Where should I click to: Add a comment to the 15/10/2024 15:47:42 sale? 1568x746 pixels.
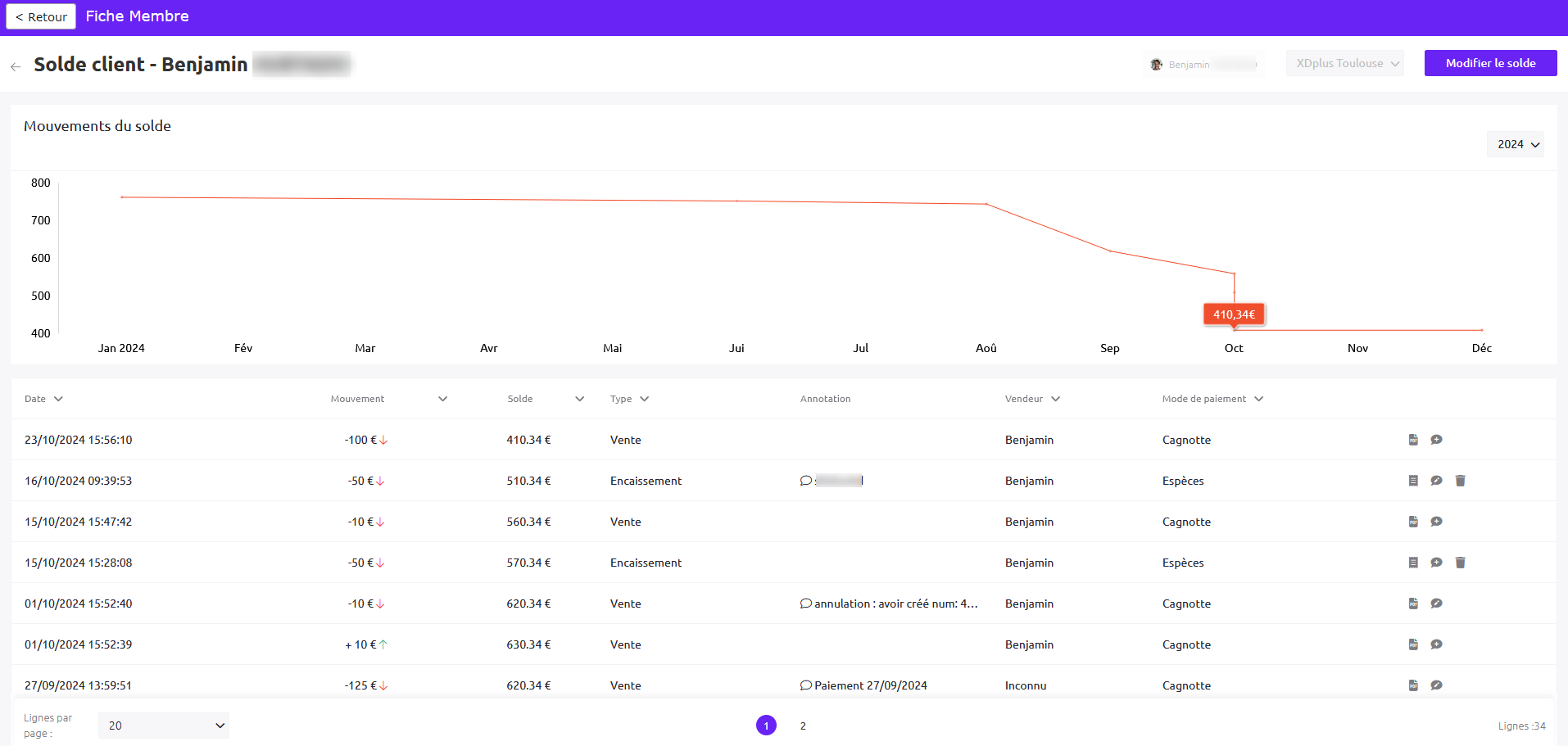(1436, 522)
